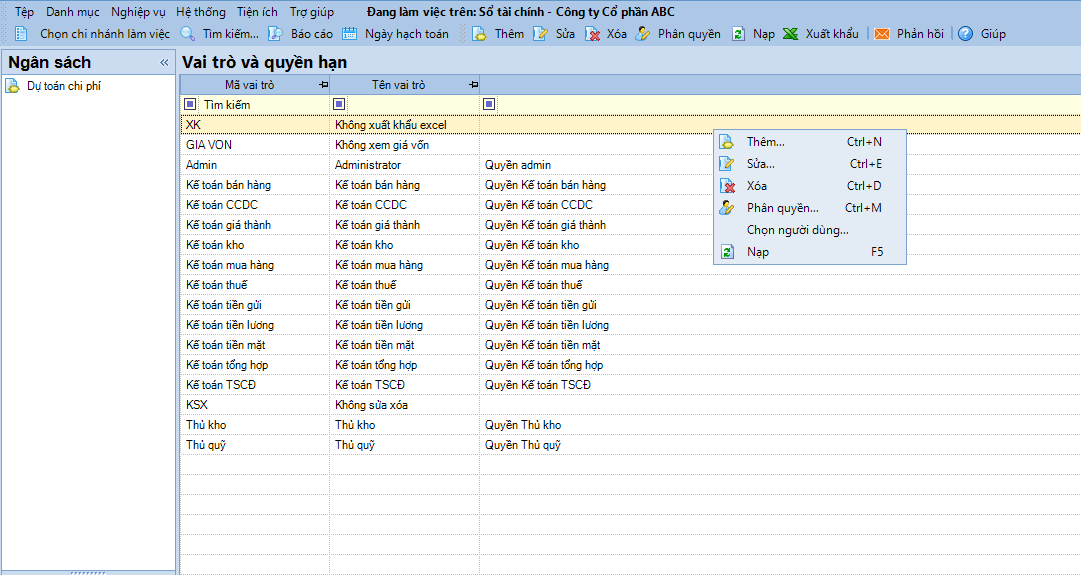Pin the Tên vai trò column
Viewport: 1081px width, 575px height.
[x=473, y=85]
